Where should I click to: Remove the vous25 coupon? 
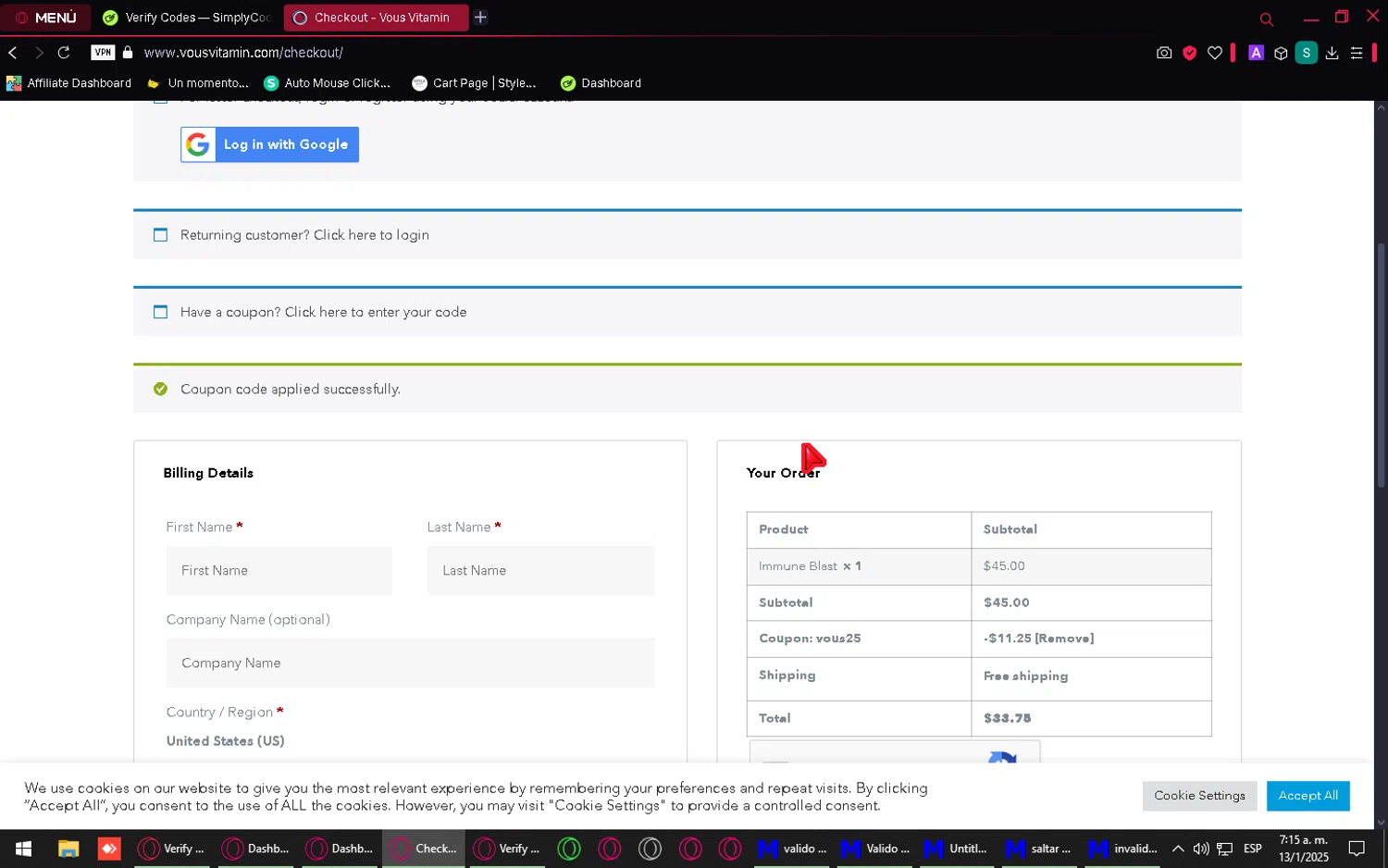point(1064,639)
